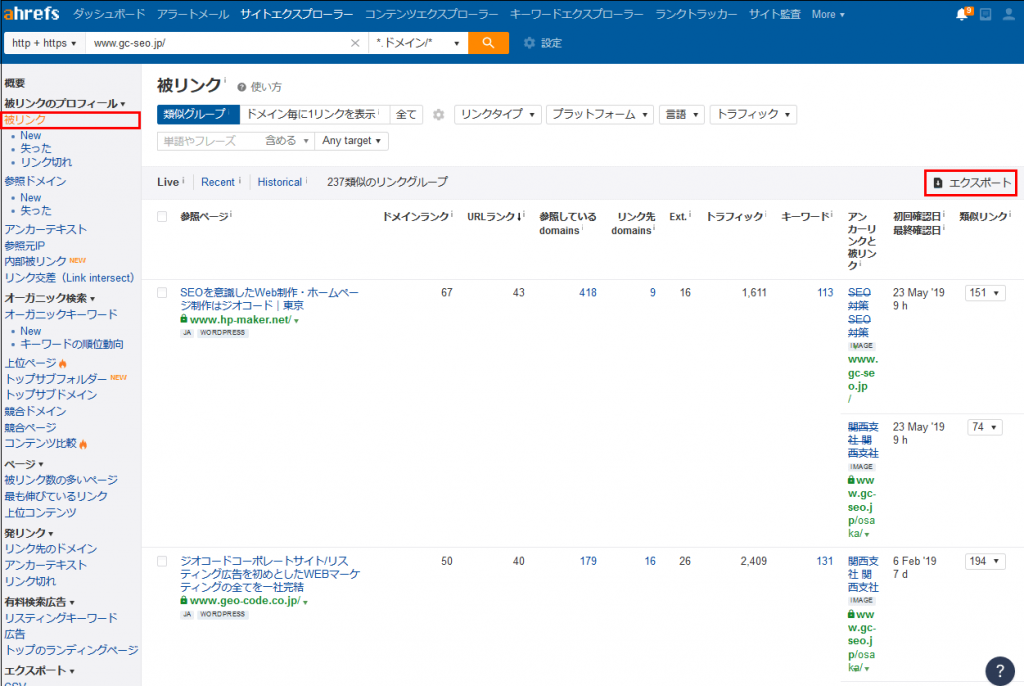Click the 使い方 help icon
This screenshot has width=1024, height=686.
click(242, 87)
